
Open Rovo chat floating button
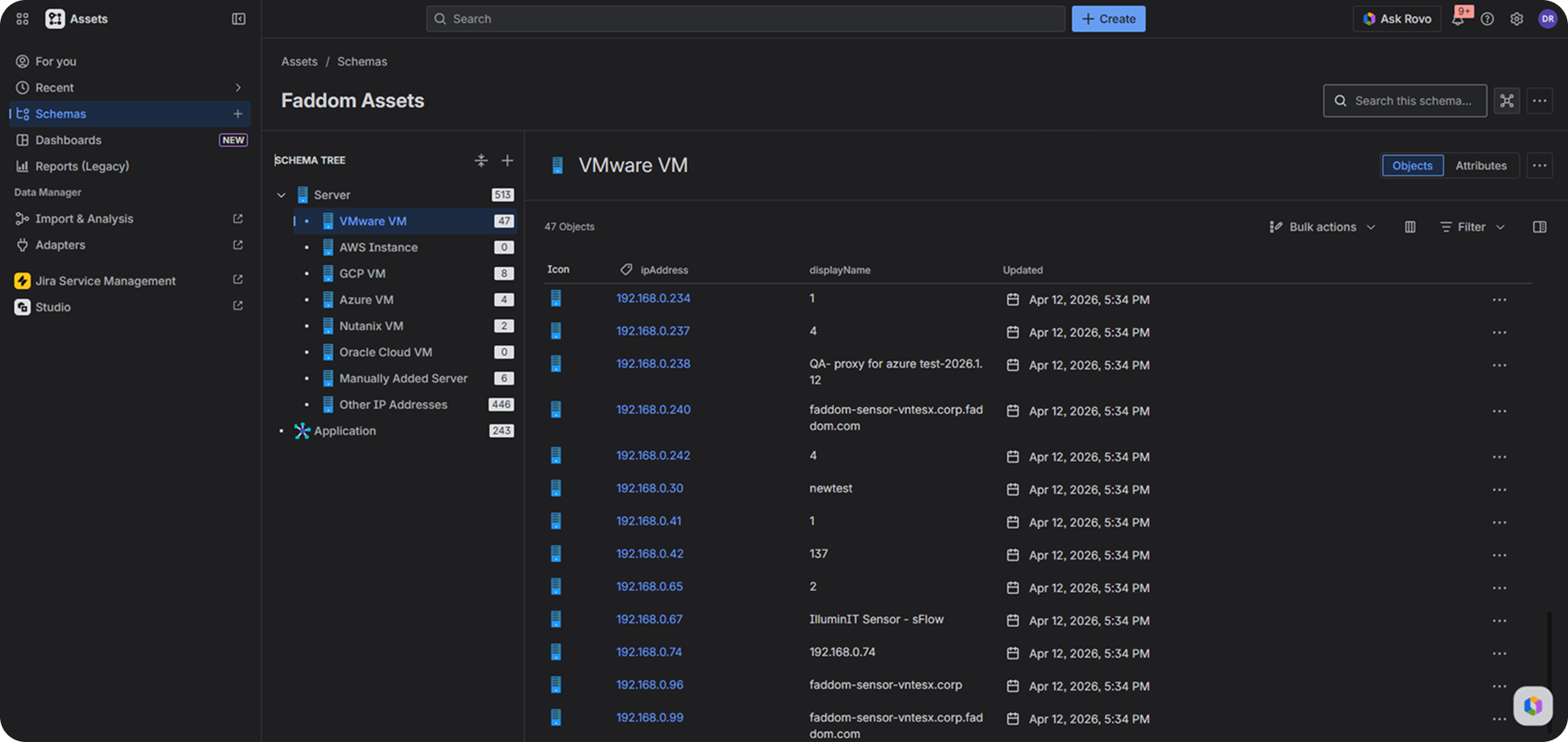[x=1533, y=705]
